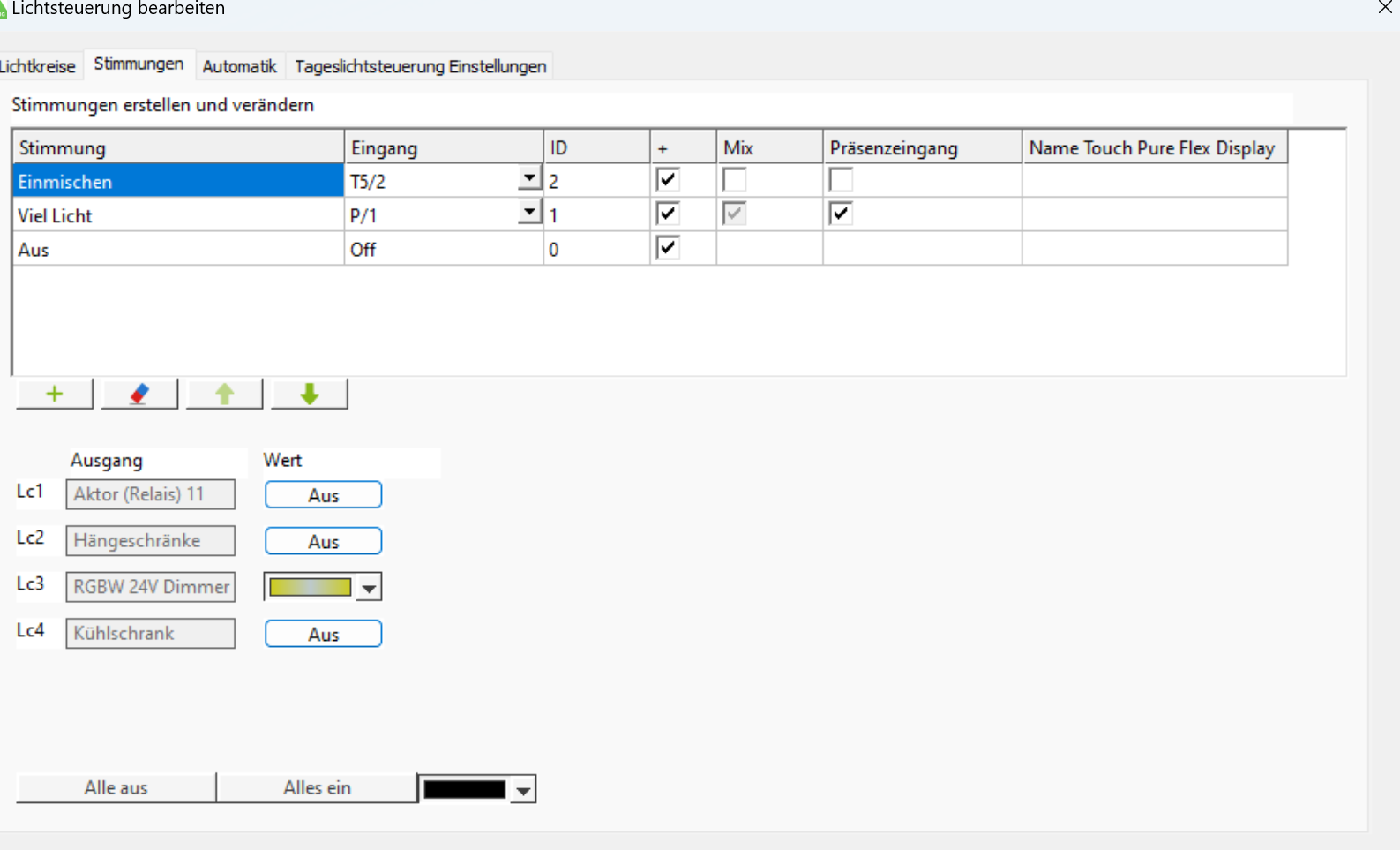Toggle the Mix checkbox in the Einmischen row

pyautogui.click(x=734, y=180)
